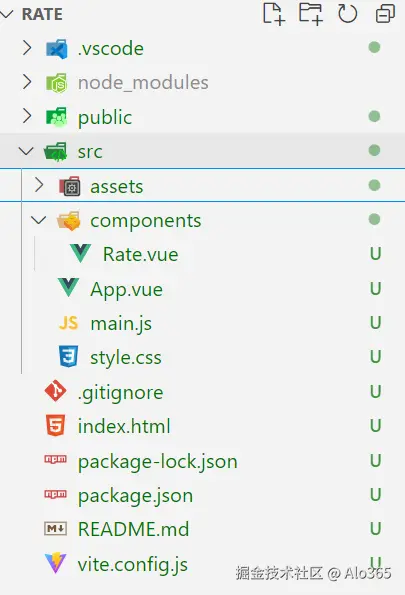Select package-lock.json file
This screenshot has height=595, width=405.
pos(158,461)
